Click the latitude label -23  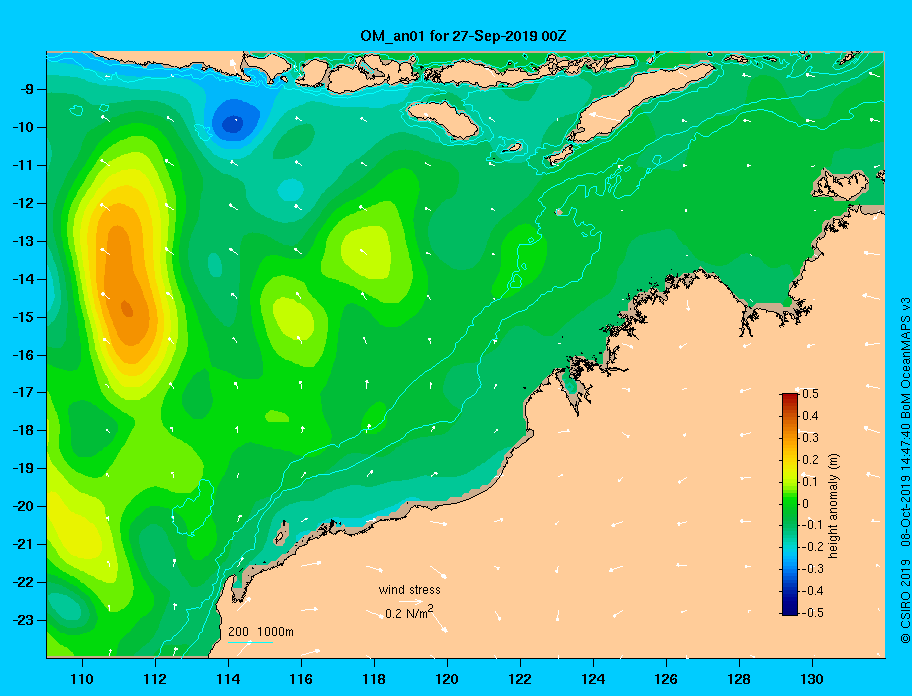click(22, 620)
